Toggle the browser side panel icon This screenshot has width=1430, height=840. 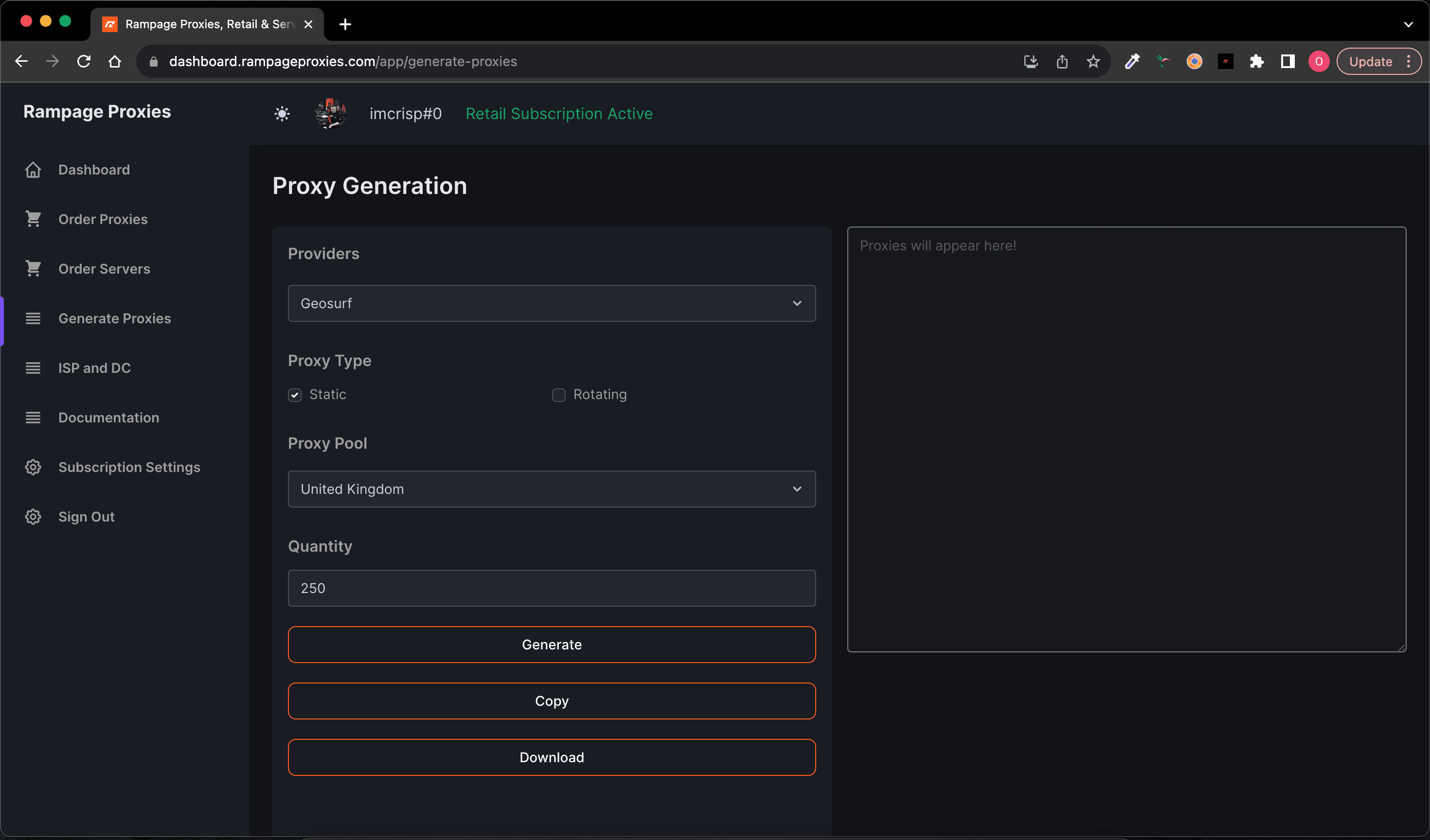click(x=1288, y=61)
